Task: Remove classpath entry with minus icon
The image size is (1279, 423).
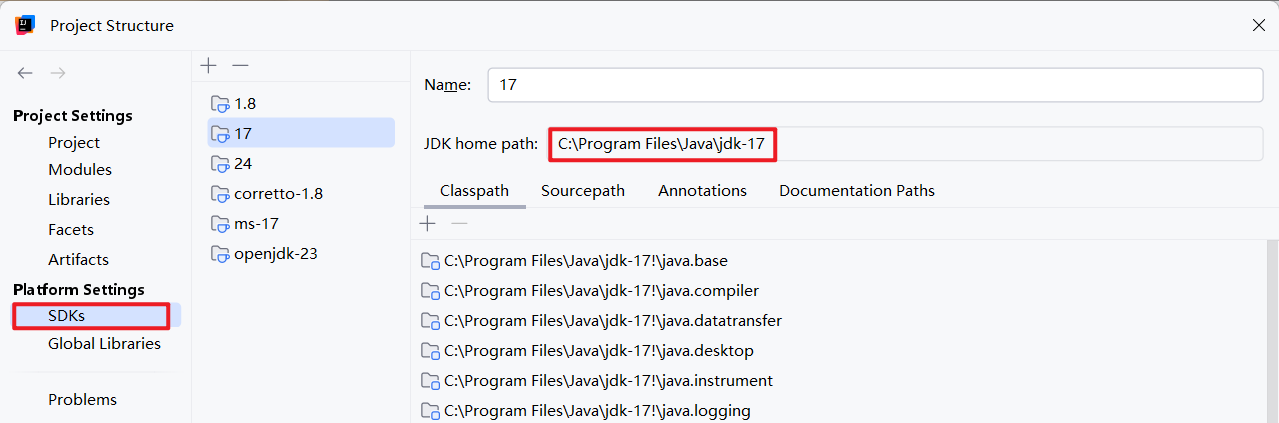Action: 459,223
